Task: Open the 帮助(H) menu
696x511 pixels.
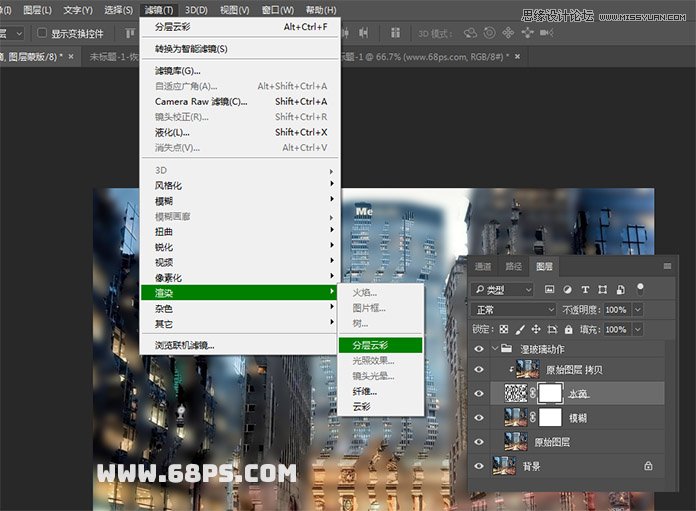Action: point(321,10)
